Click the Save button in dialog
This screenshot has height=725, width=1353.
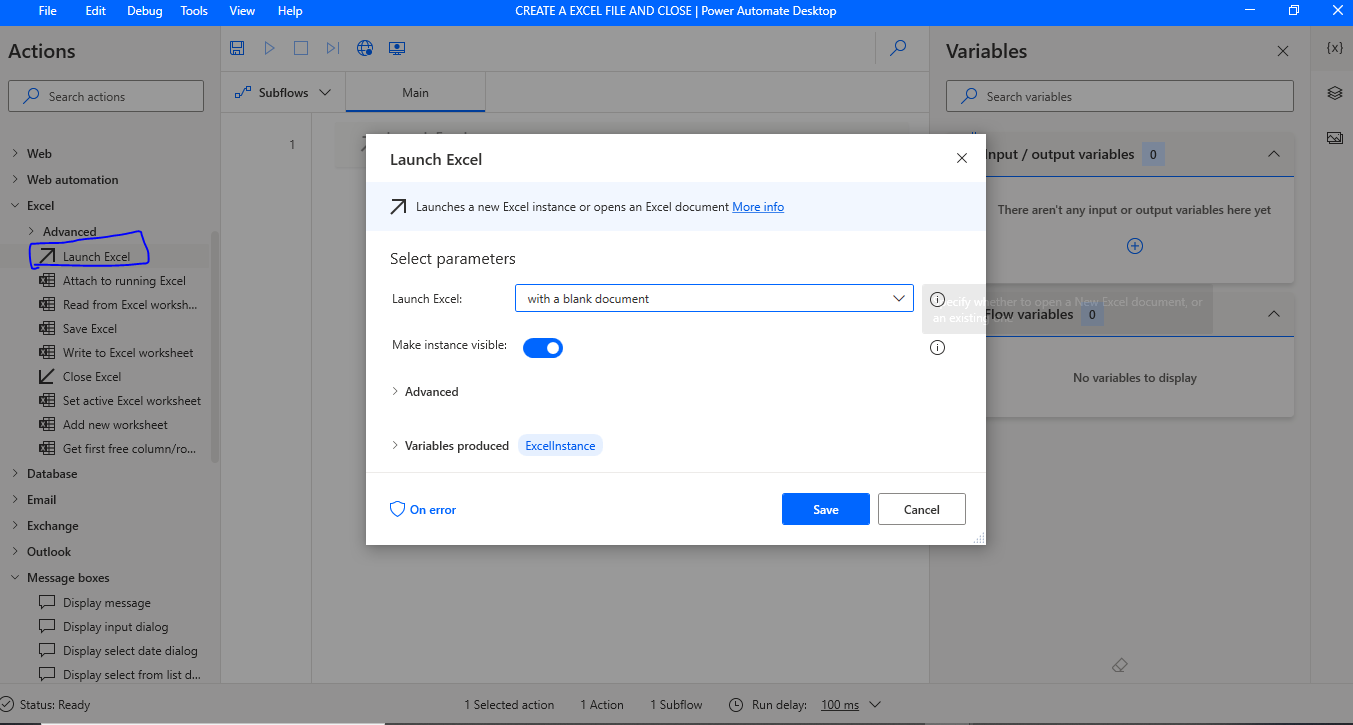(826, 509)
